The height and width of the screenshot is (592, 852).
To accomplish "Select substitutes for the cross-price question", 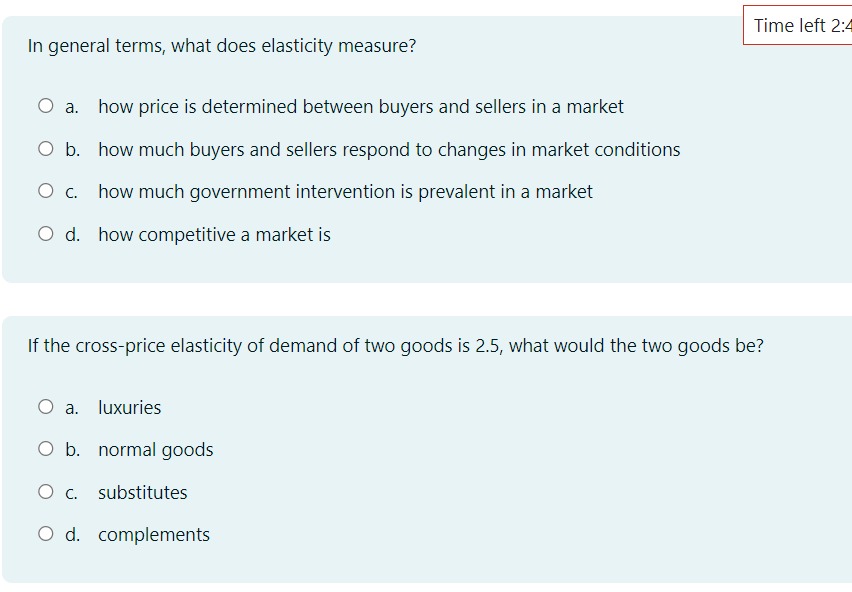I will [x=44, y=491].
